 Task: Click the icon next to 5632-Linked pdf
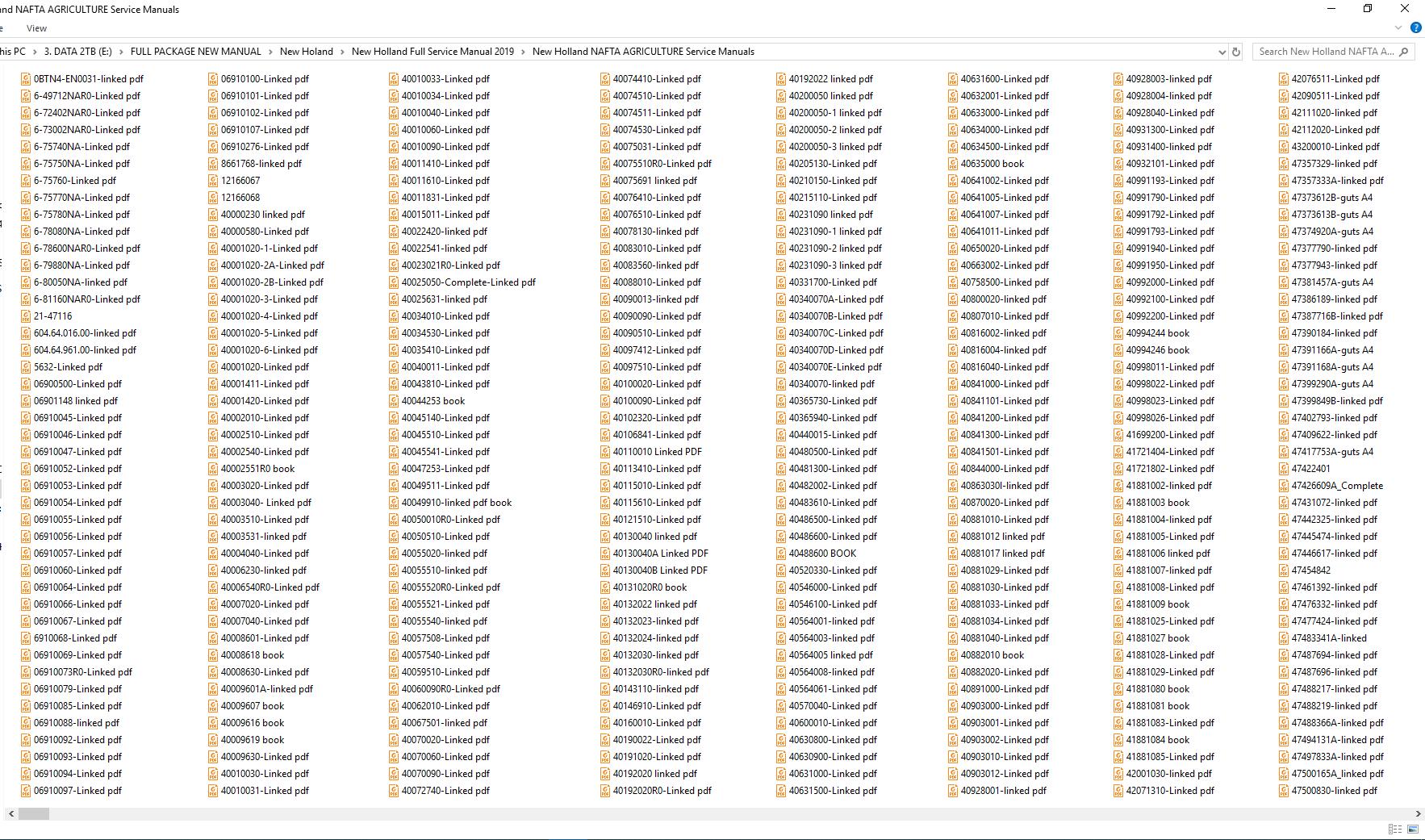pos(26,367)
